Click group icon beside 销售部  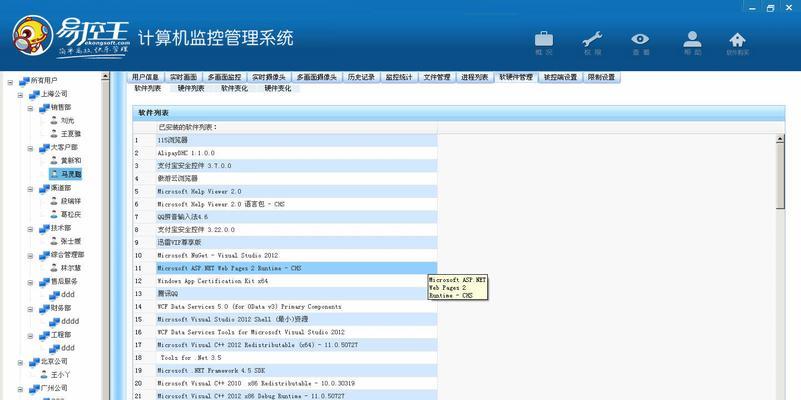[44, 107]
